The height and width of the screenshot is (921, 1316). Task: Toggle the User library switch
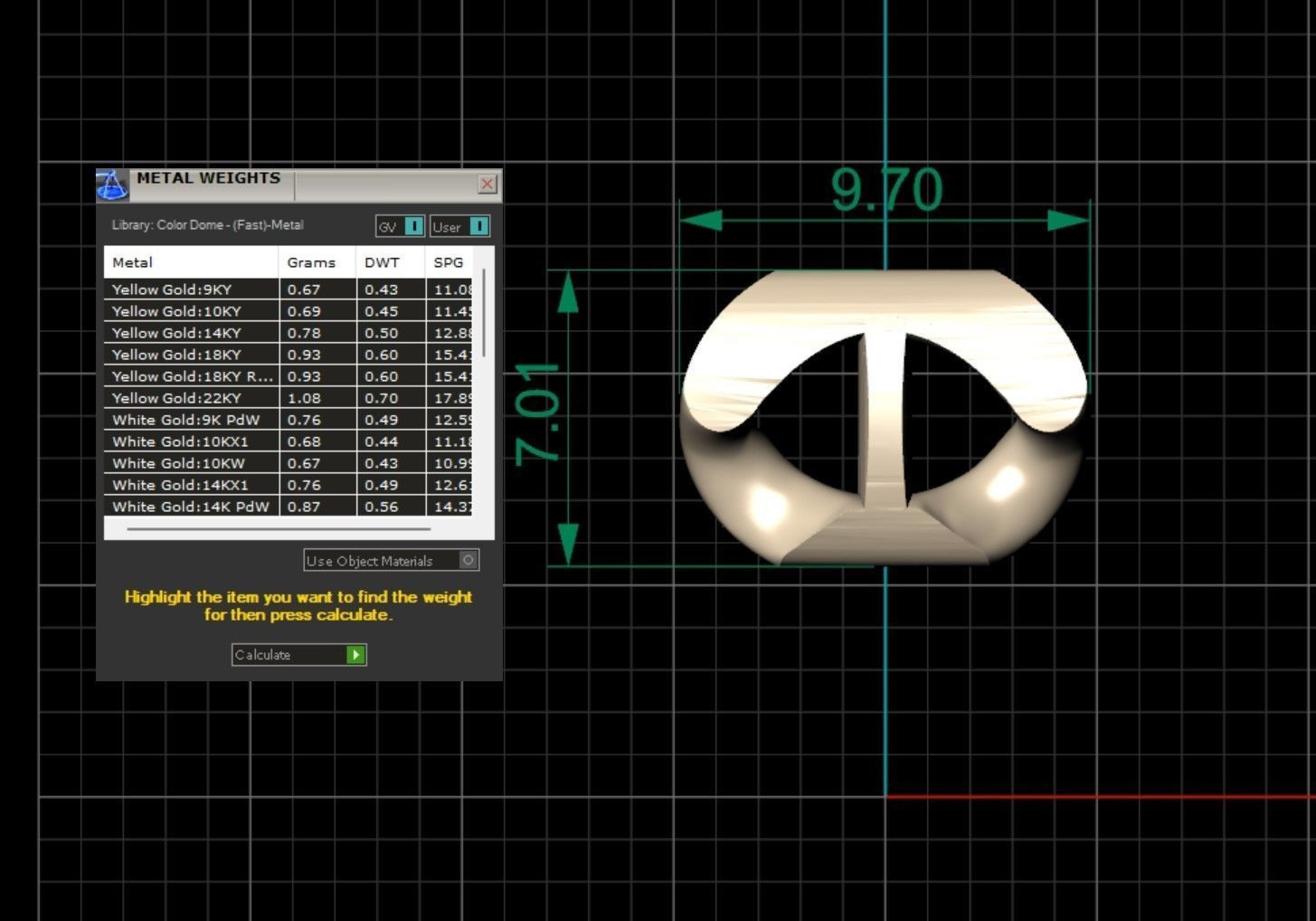[x=460, y=226]
